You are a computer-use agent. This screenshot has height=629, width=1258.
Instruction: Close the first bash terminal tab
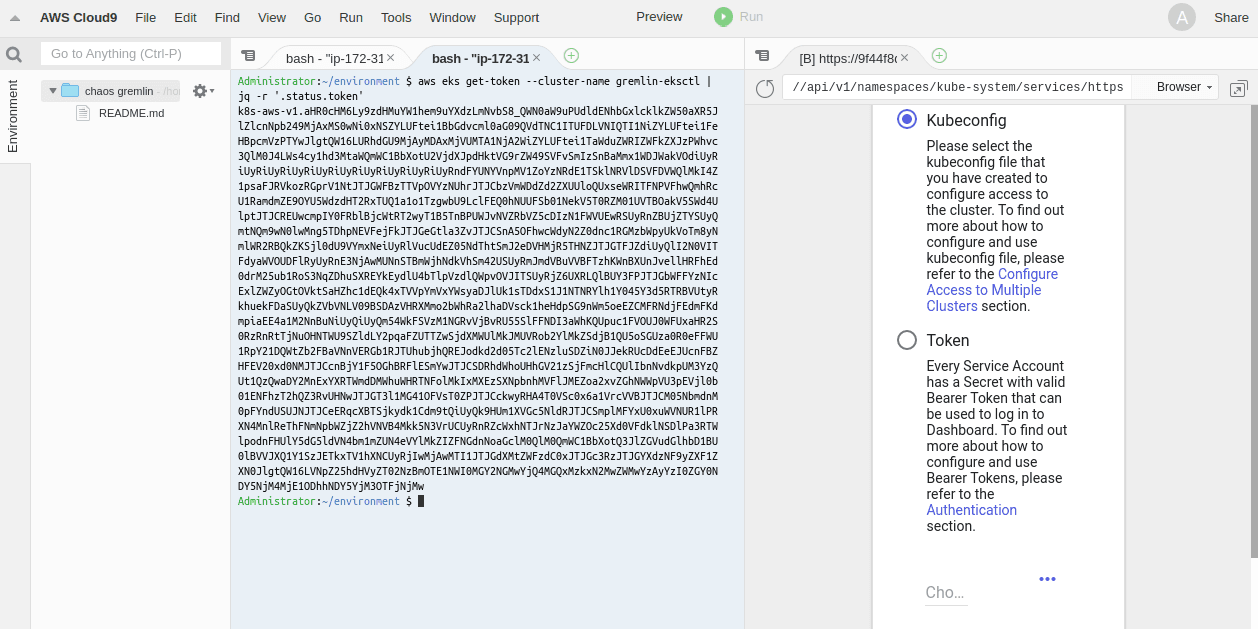pos(391,58)
